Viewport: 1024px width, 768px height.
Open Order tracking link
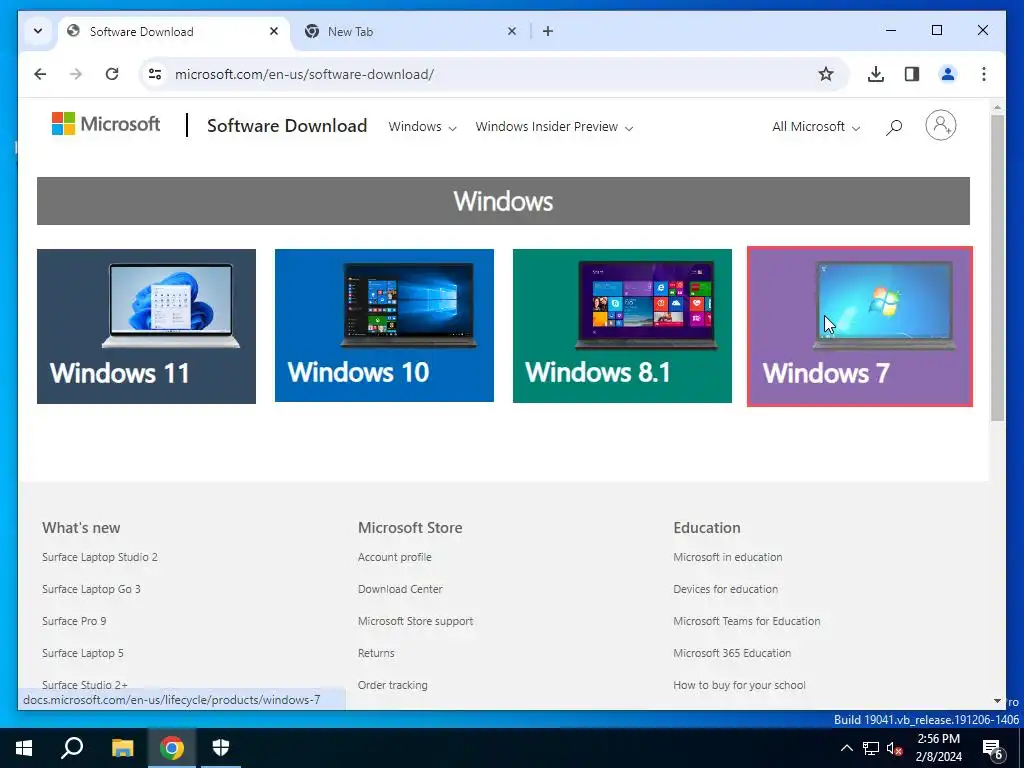click(x=392, y=685)
